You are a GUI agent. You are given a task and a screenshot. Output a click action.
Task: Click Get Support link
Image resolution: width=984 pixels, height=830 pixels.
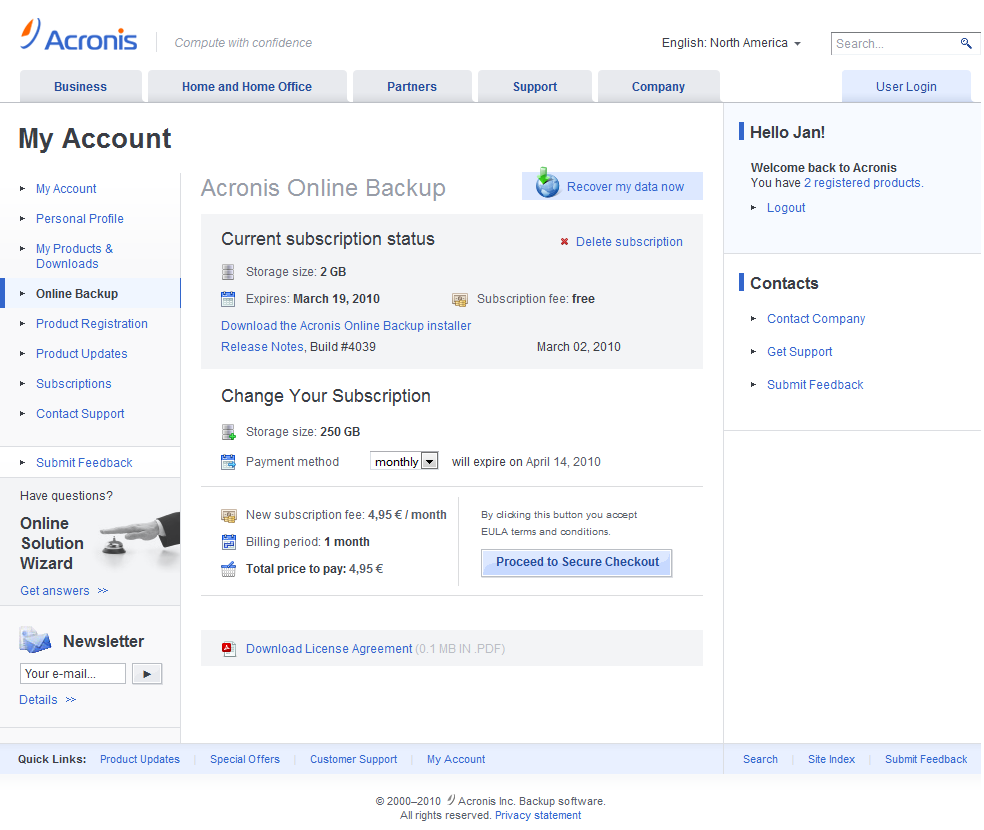[800, 352]
